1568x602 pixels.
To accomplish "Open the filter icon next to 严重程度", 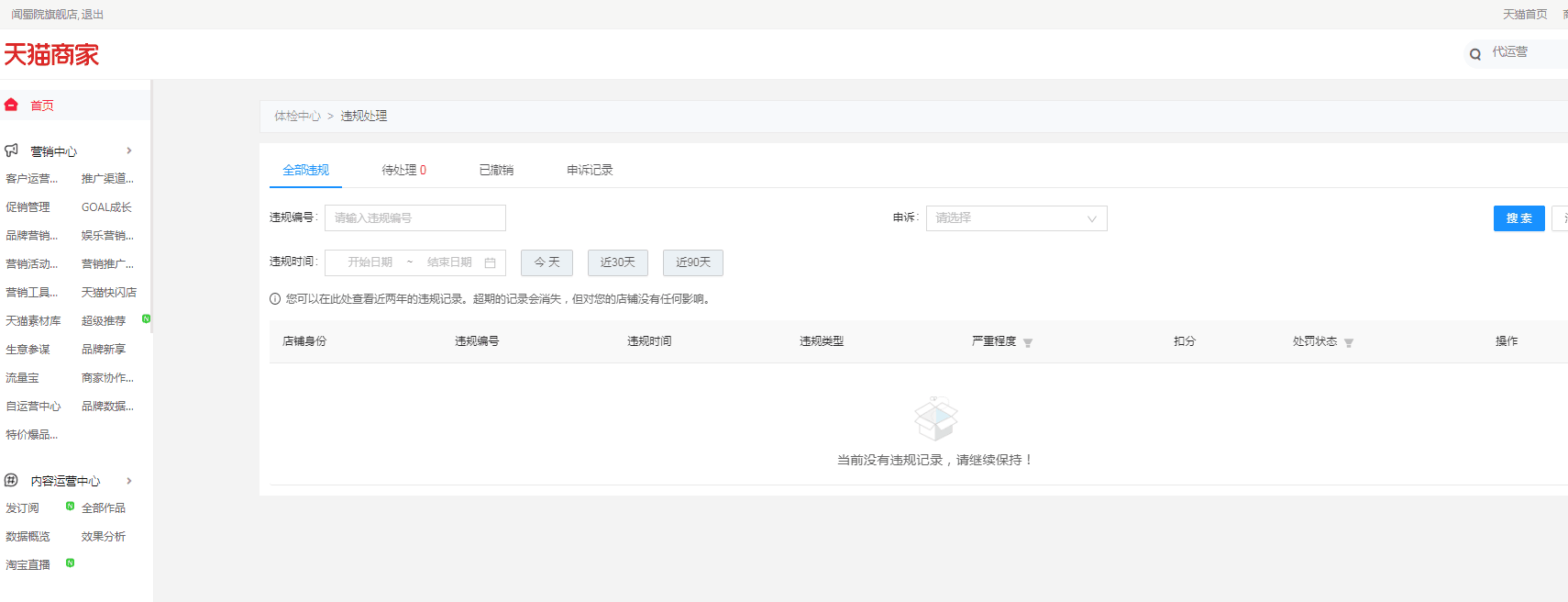I will pyautogui.click(x=1028, y=342).
